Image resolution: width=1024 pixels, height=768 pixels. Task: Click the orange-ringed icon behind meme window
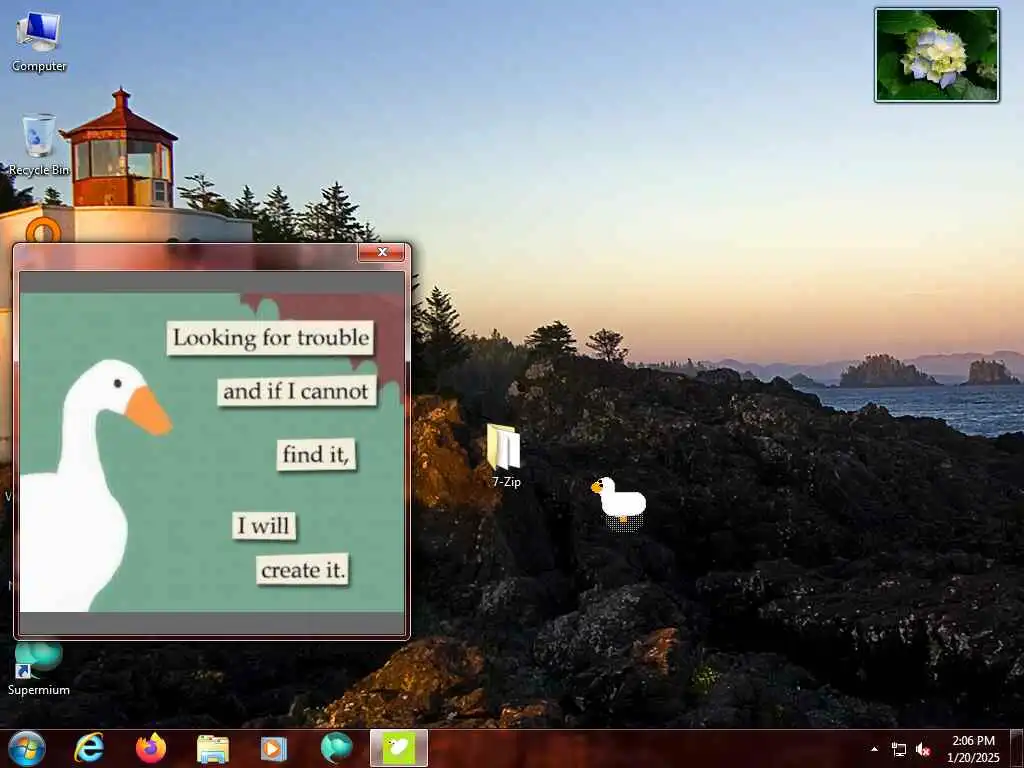coord(43,230)
